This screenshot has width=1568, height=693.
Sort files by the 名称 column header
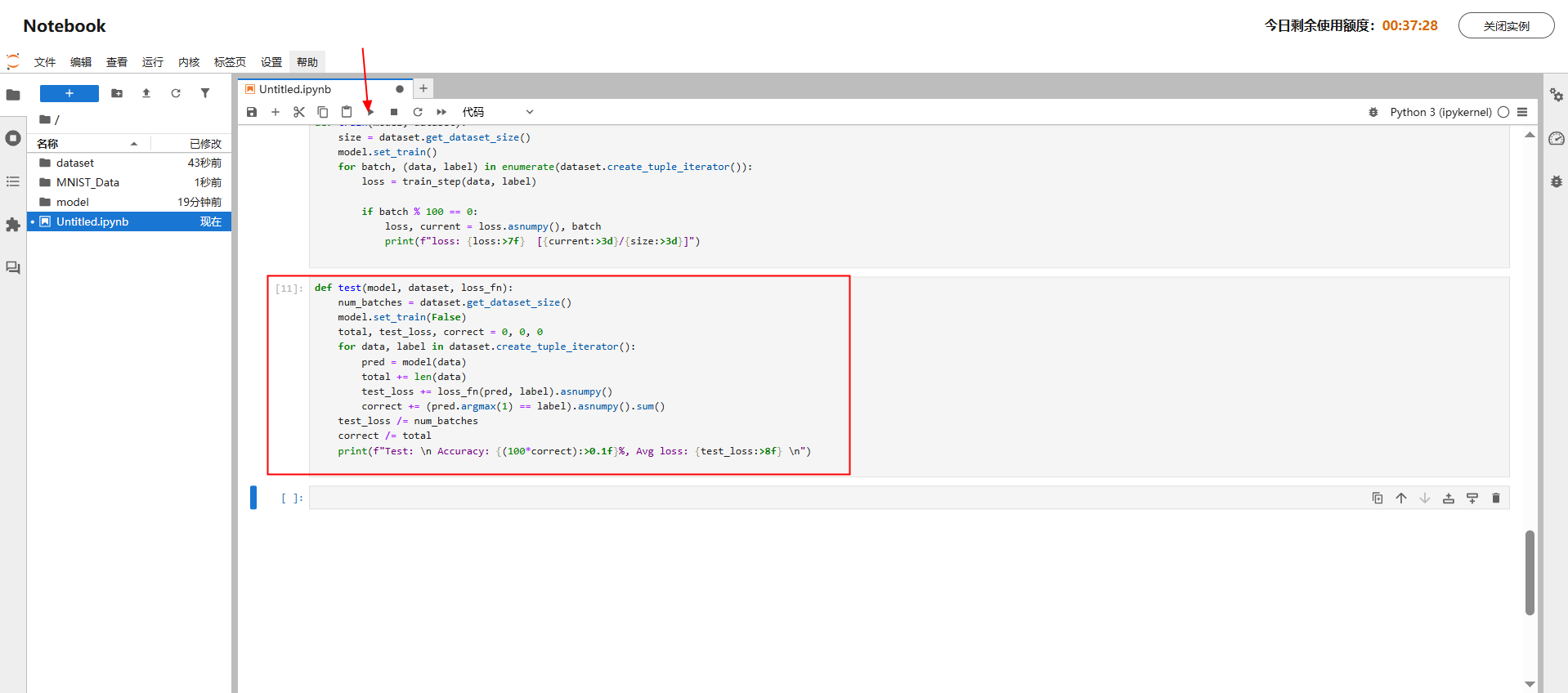(88, 143)
